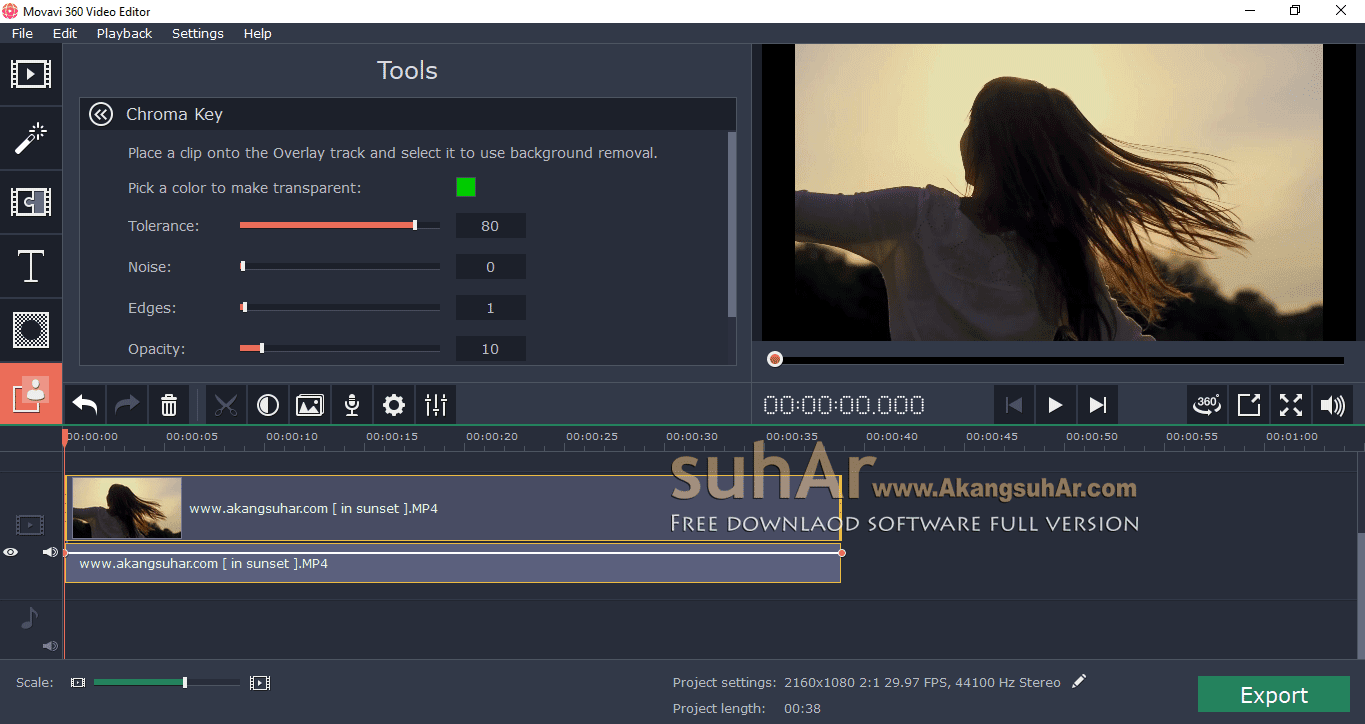Go back from Chroma Key panel
The height and width of the screenshot is (724, 1365).
tap(101, 114)
